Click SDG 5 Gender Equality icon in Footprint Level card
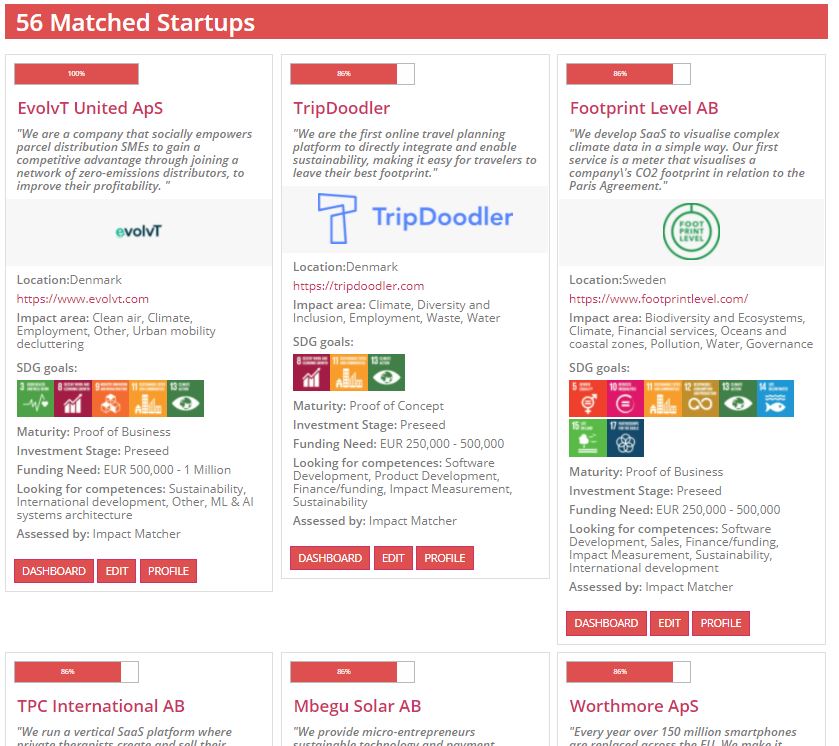Viewport: 839px width, 746px height. [588, 399]
